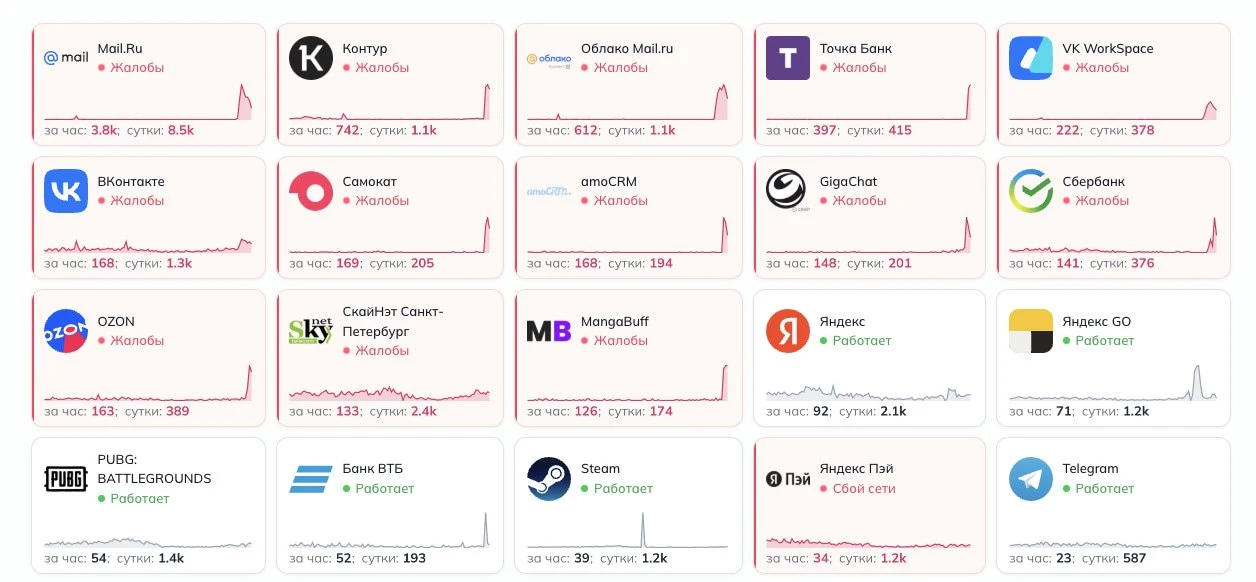Select the purple Точка Банк icon
The width and height of the screenshot is (1256, 582).
coord(788,58)
